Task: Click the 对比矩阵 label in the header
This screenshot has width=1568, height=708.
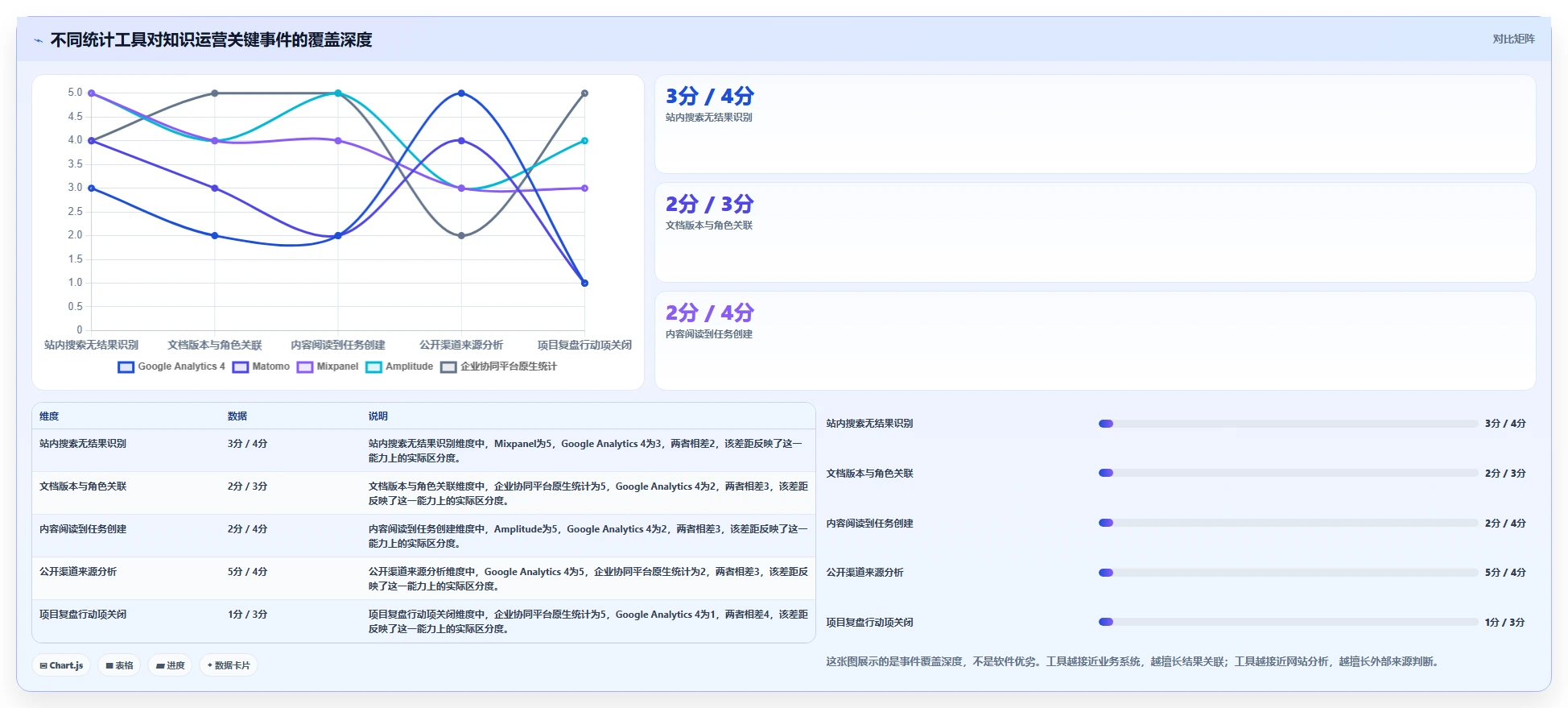Action: (1513, 39)
